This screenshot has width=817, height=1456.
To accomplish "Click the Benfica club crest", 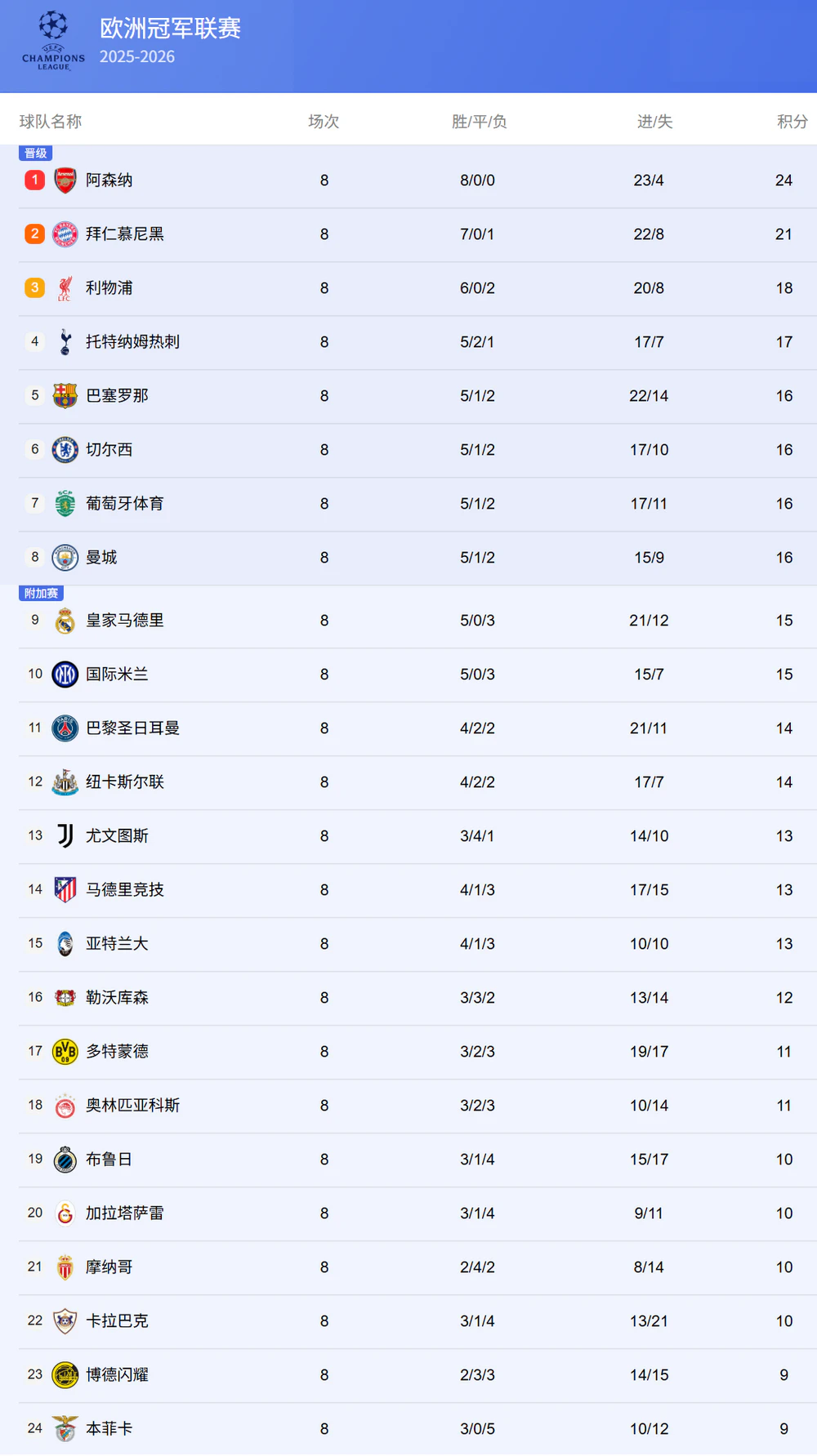I will pos(65,1429).
